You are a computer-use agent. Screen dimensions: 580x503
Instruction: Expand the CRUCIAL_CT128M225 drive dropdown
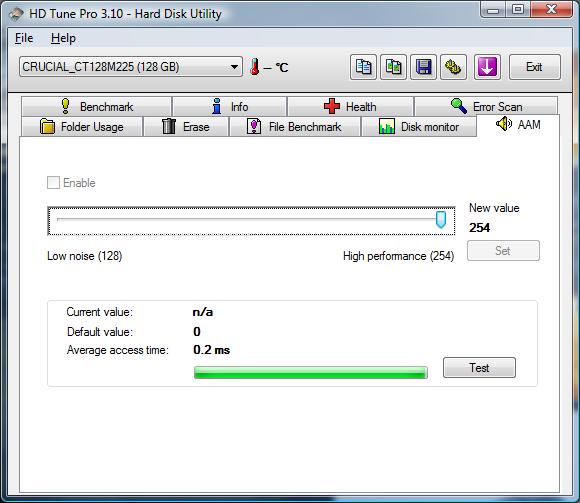click(131, 67)
